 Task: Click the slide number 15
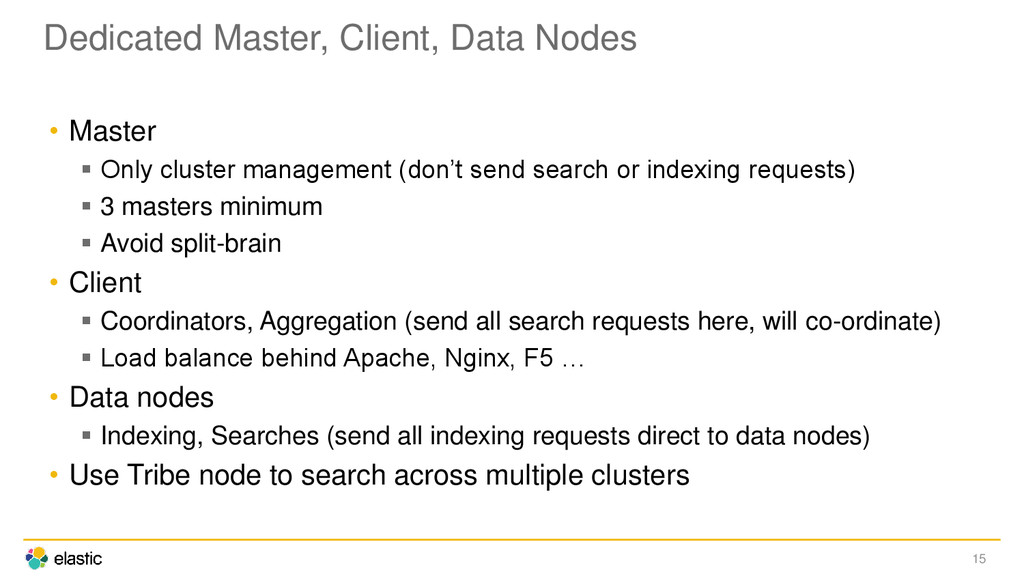tap(979, 559)
